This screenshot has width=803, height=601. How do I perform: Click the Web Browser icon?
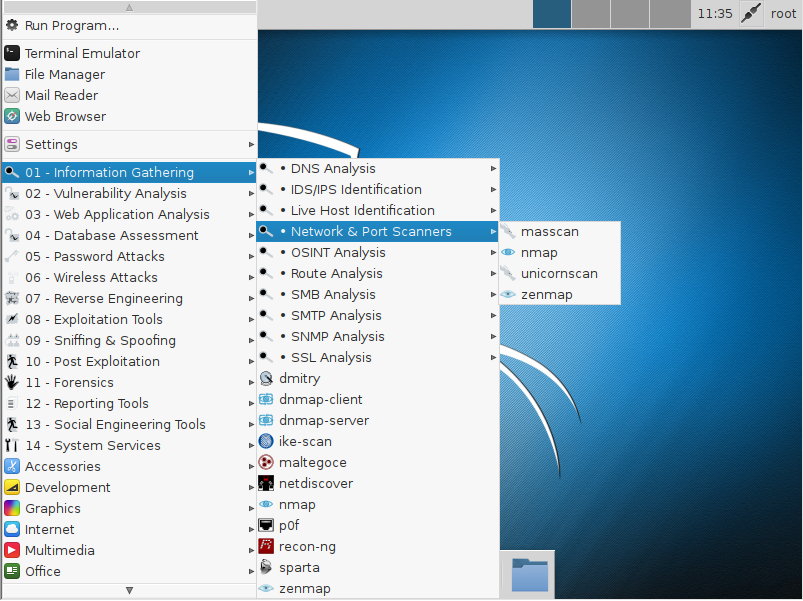[12, 116]
